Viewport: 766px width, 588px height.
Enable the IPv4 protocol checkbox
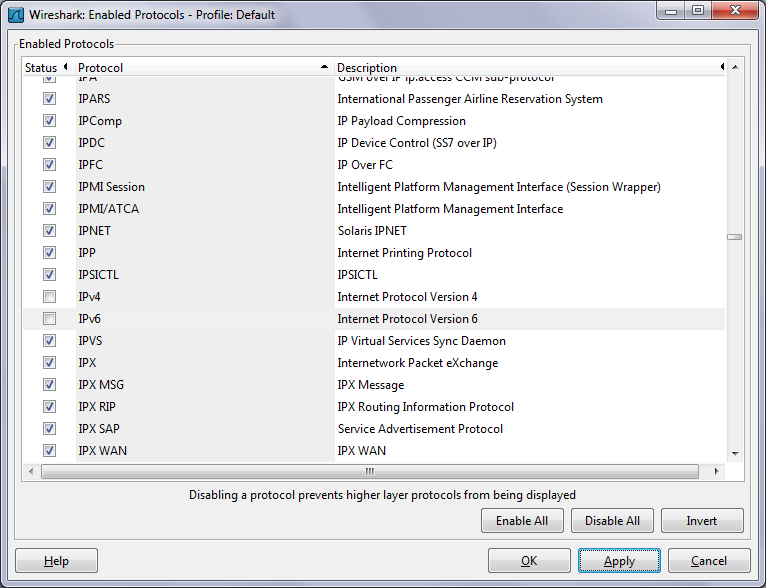pos(49,296)
